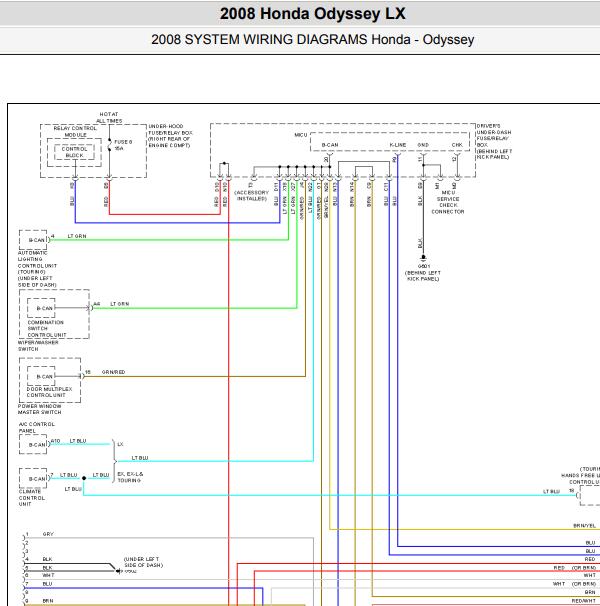
Task: Select the "AUTOMATIC LIGHTING CONTROL UNIT" label
Action: [x=38, y=269]
